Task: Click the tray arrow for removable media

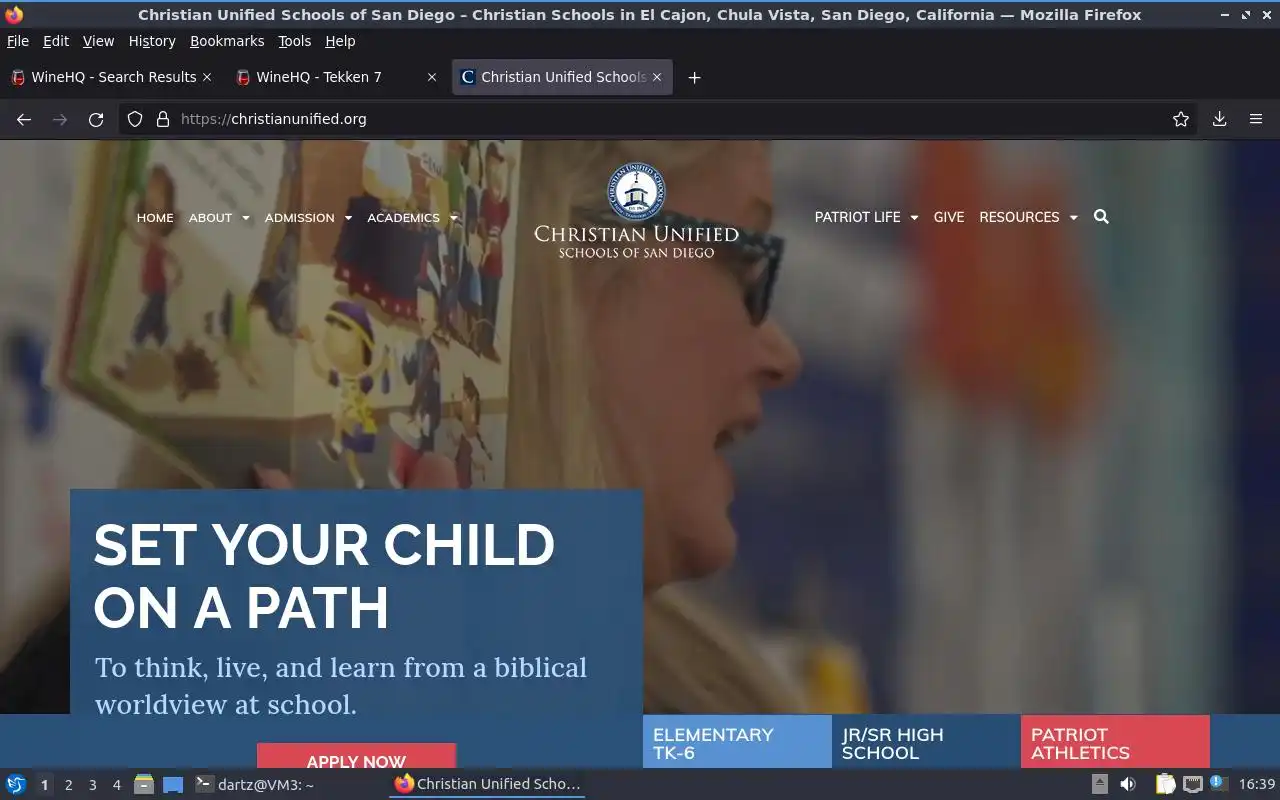Action: 1099,784
